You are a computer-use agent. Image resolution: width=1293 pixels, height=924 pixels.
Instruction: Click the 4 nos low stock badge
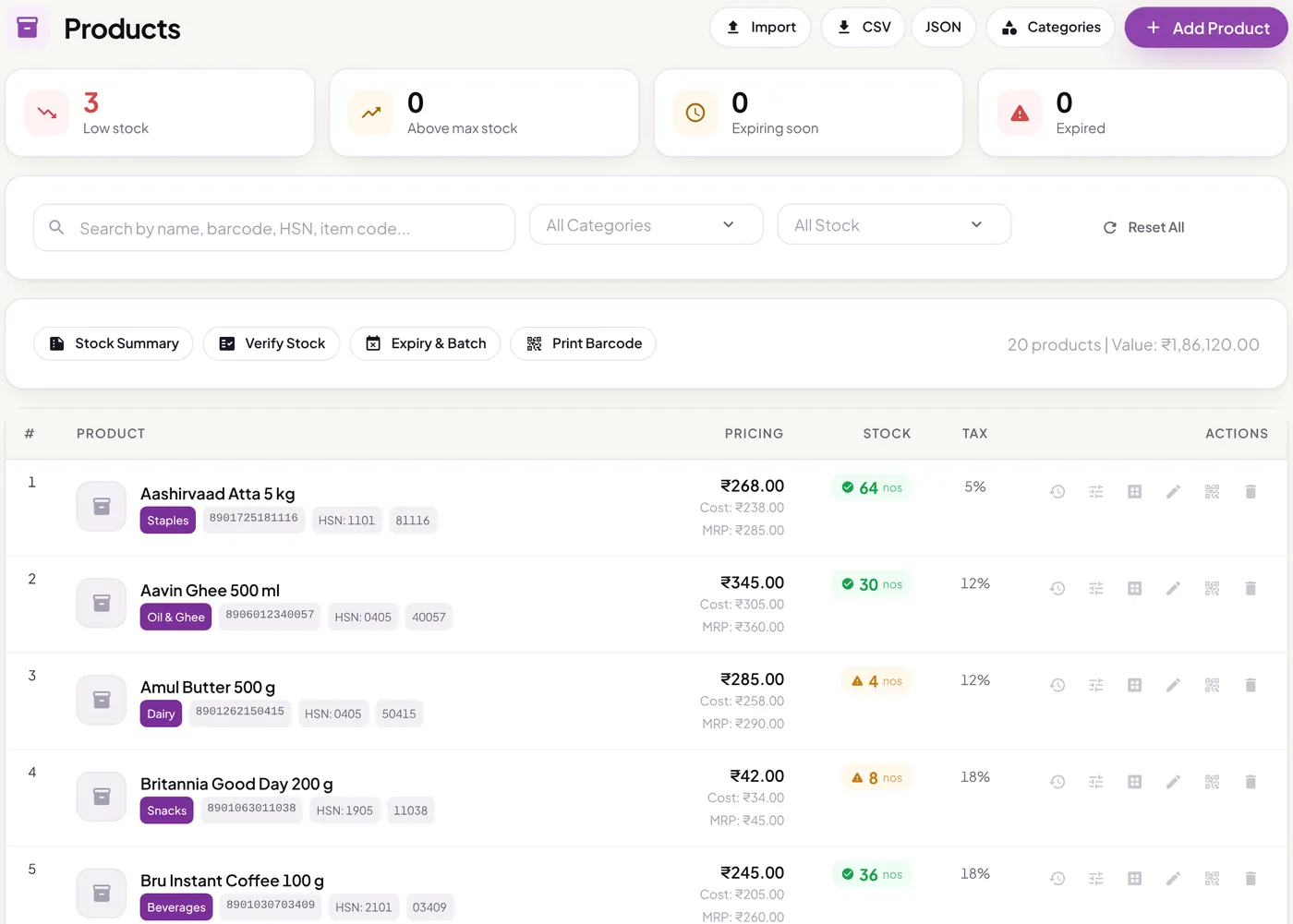[876, 681]
